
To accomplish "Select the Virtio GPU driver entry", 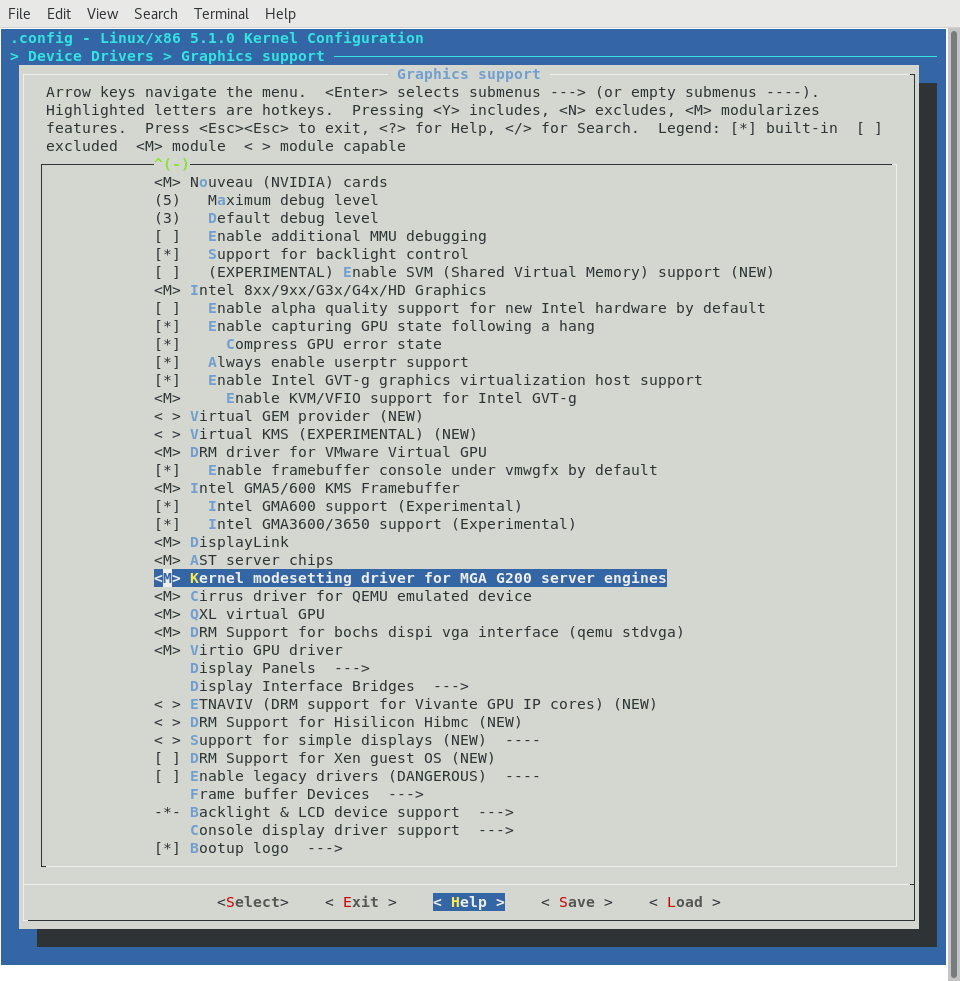I will pyautogui.click(x=265, y=650).
